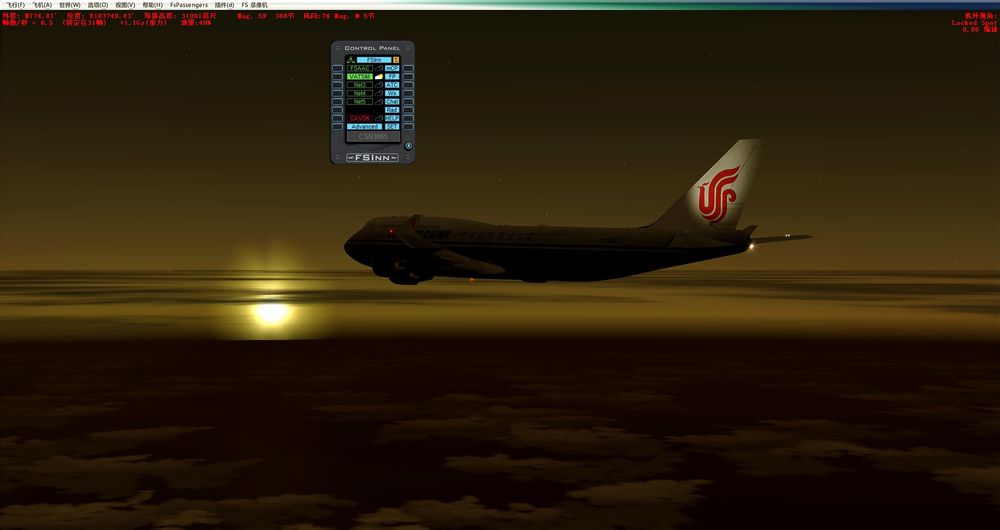Click the cloud icon next to Net3
1000x530 pixels.
click(x=379, y=85)
